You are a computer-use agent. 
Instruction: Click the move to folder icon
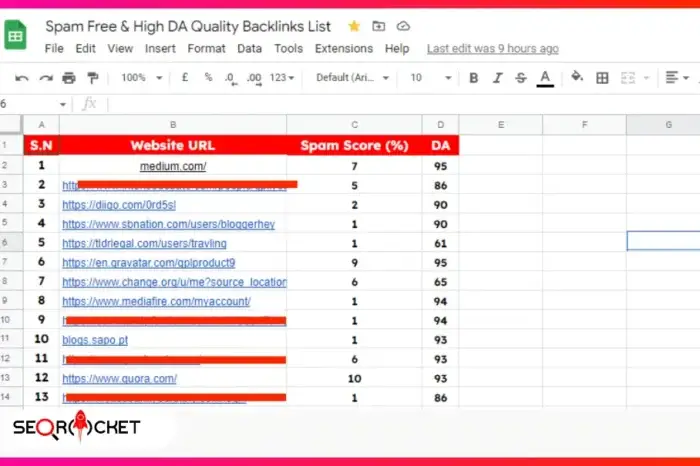[379, 26]
